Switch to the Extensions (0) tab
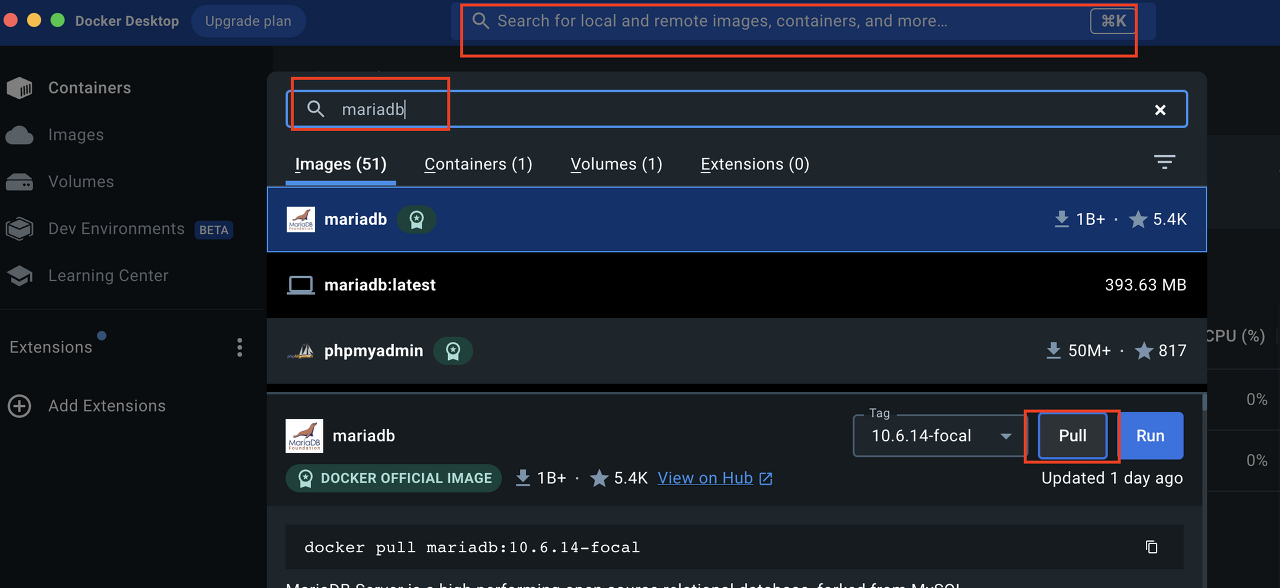Viewport: 1280px width, 588px height. (755, 164)
